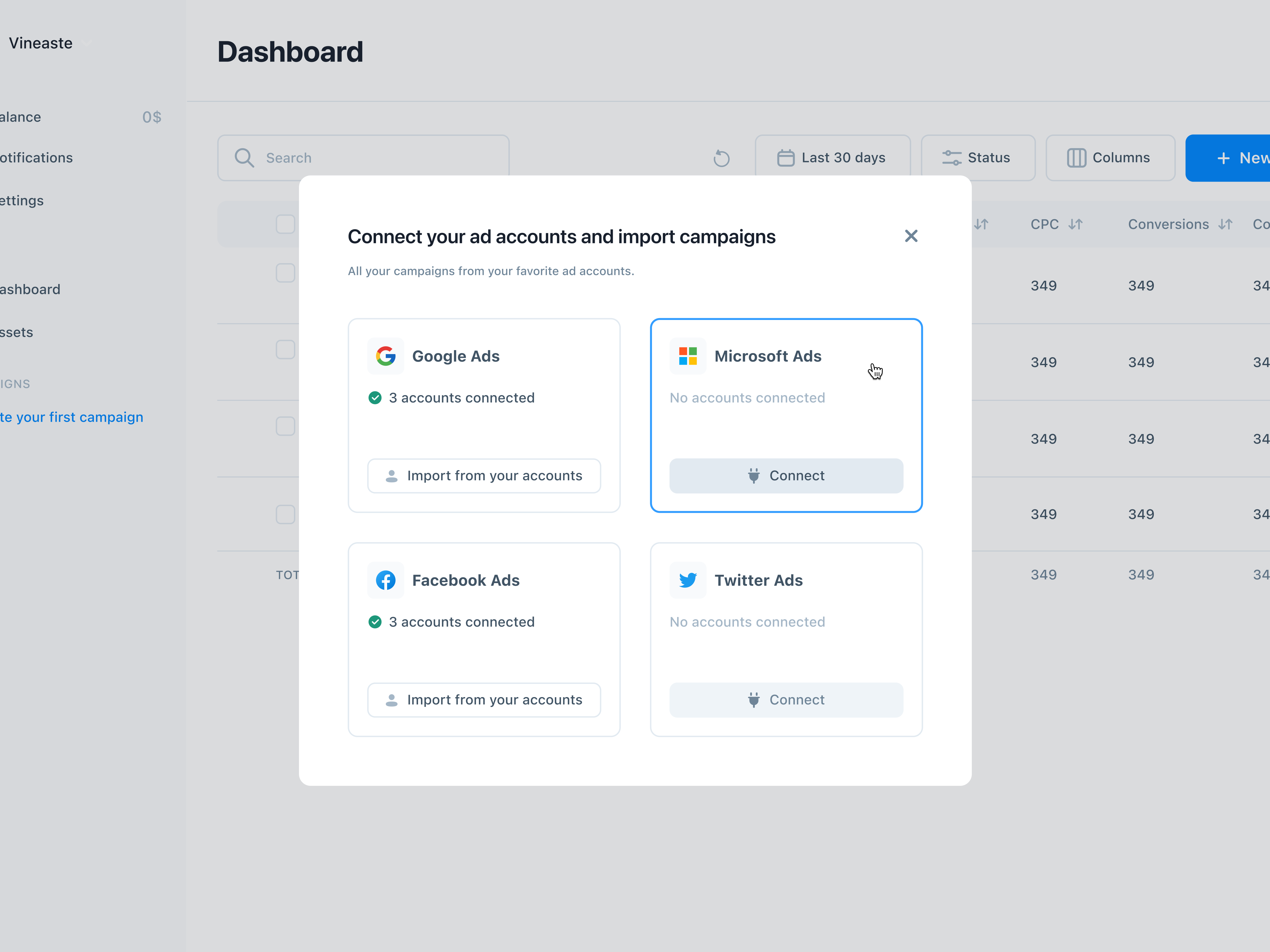Open the Status filter dropdown

coord(978,157)
